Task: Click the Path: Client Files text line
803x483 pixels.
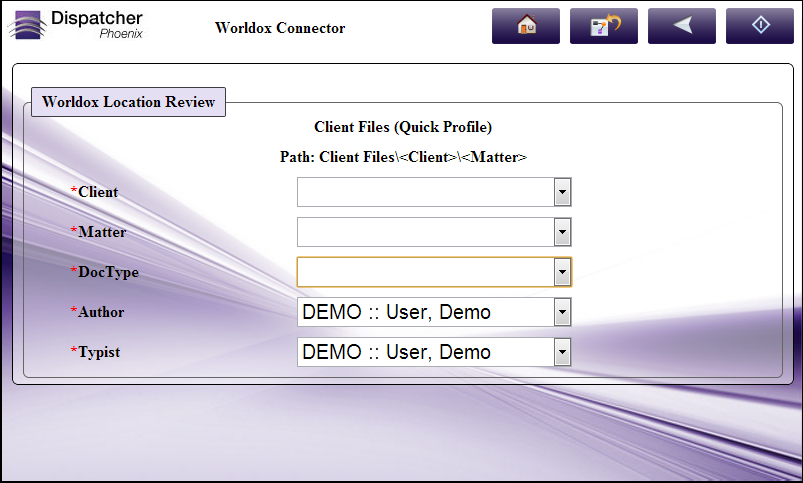Action: coord(403,157)
